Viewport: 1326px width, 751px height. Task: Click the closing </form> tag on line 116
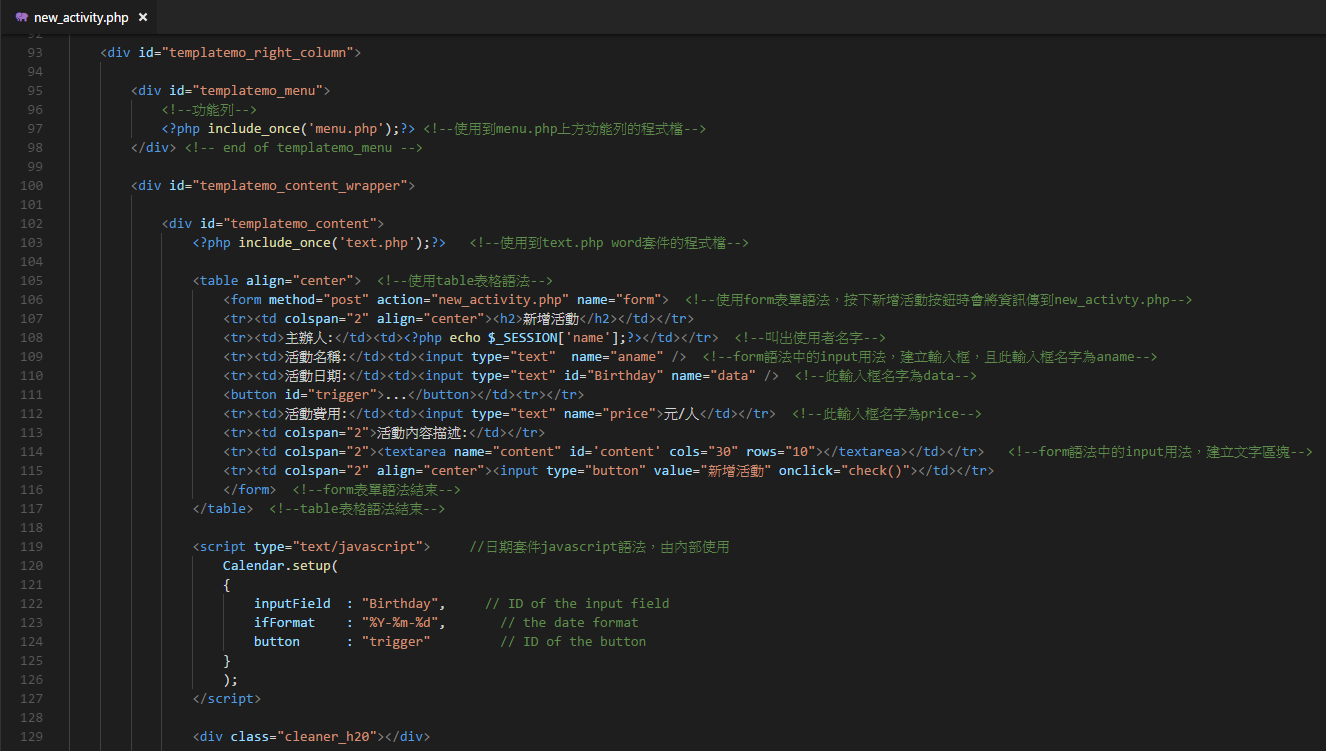[x=250, y=489]
